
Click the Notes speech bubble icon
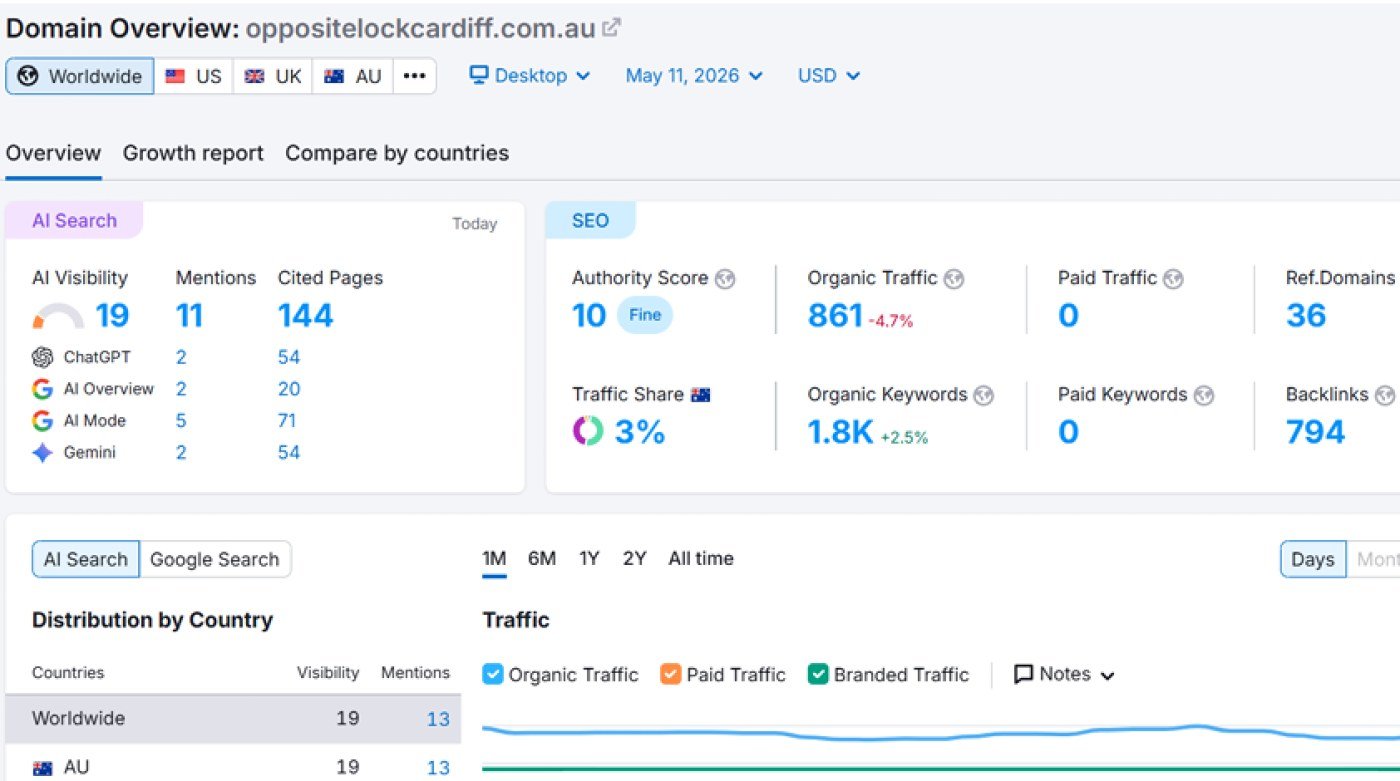1023,675
